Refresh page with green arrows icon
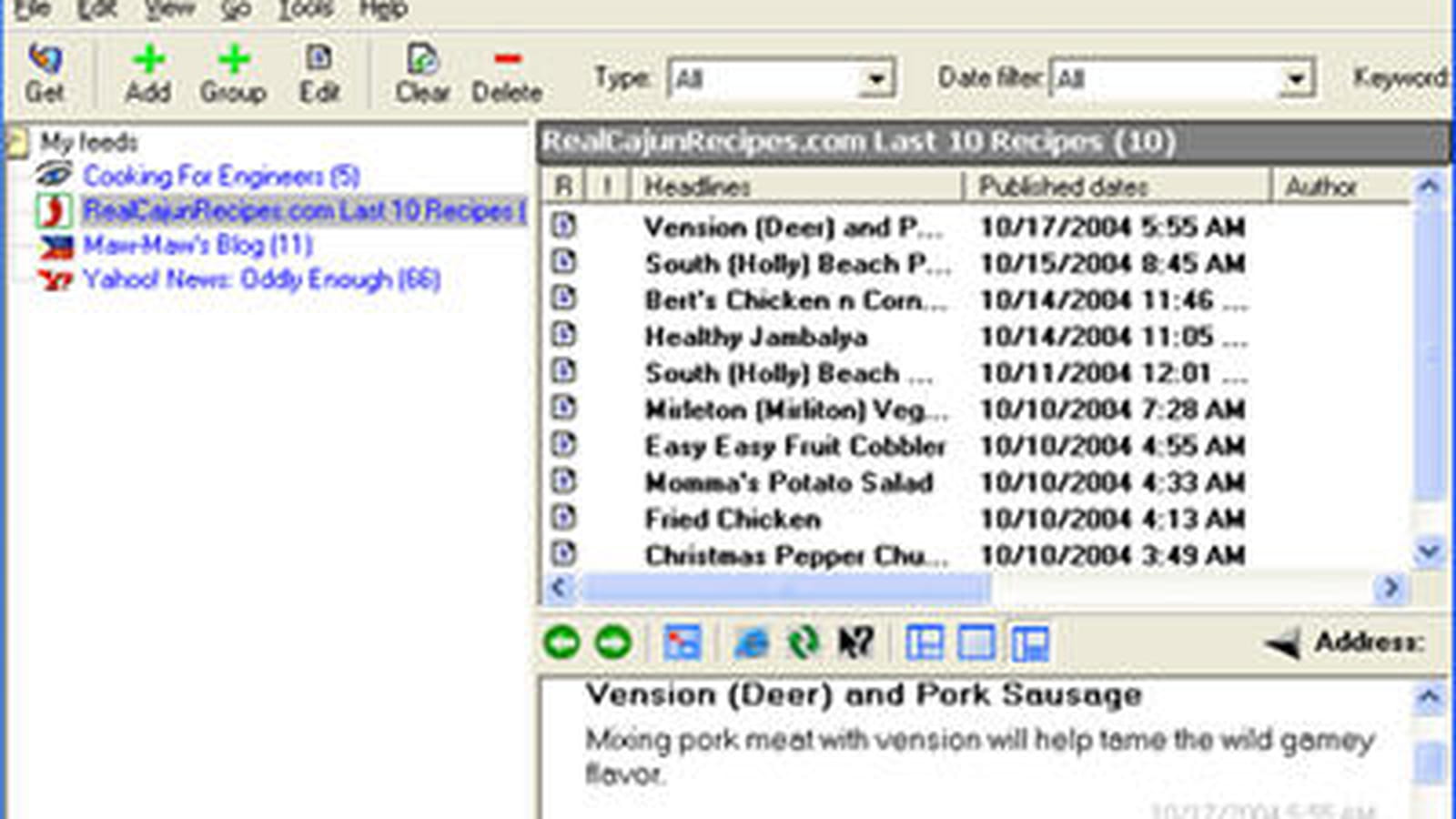The image size is (1456, 819). [804, 642]
